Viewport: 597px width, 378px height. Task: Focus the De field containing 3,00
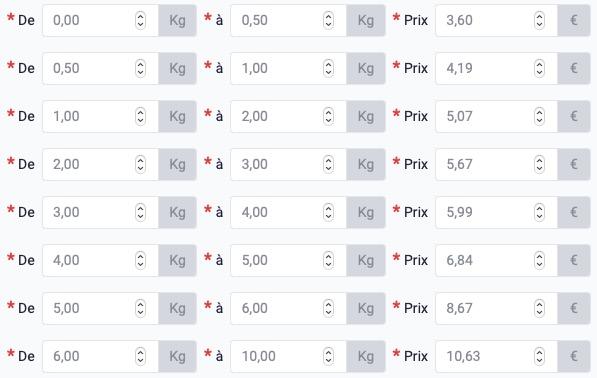(x=101, y=212)
